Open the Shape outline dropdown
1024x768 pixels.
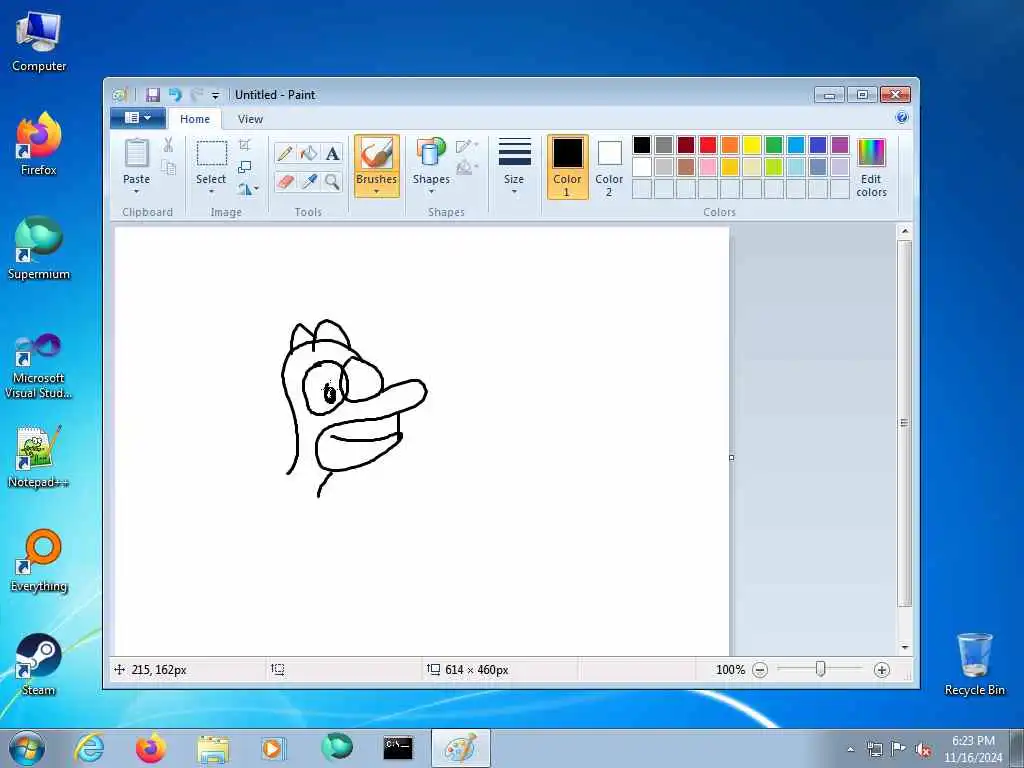(467, 146)
